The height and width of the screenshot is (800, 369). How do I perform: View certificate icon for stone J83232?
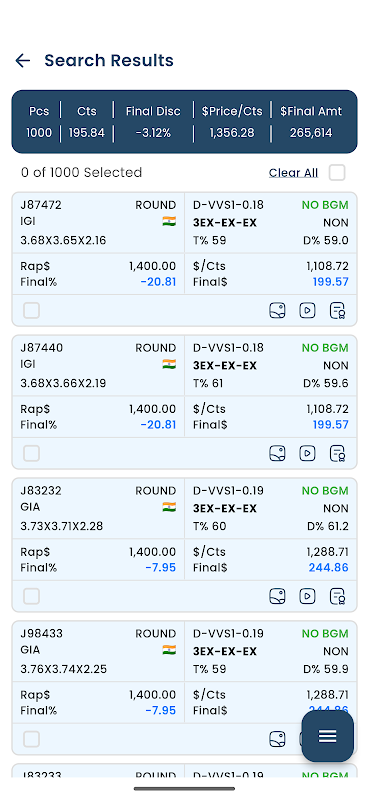337,596
